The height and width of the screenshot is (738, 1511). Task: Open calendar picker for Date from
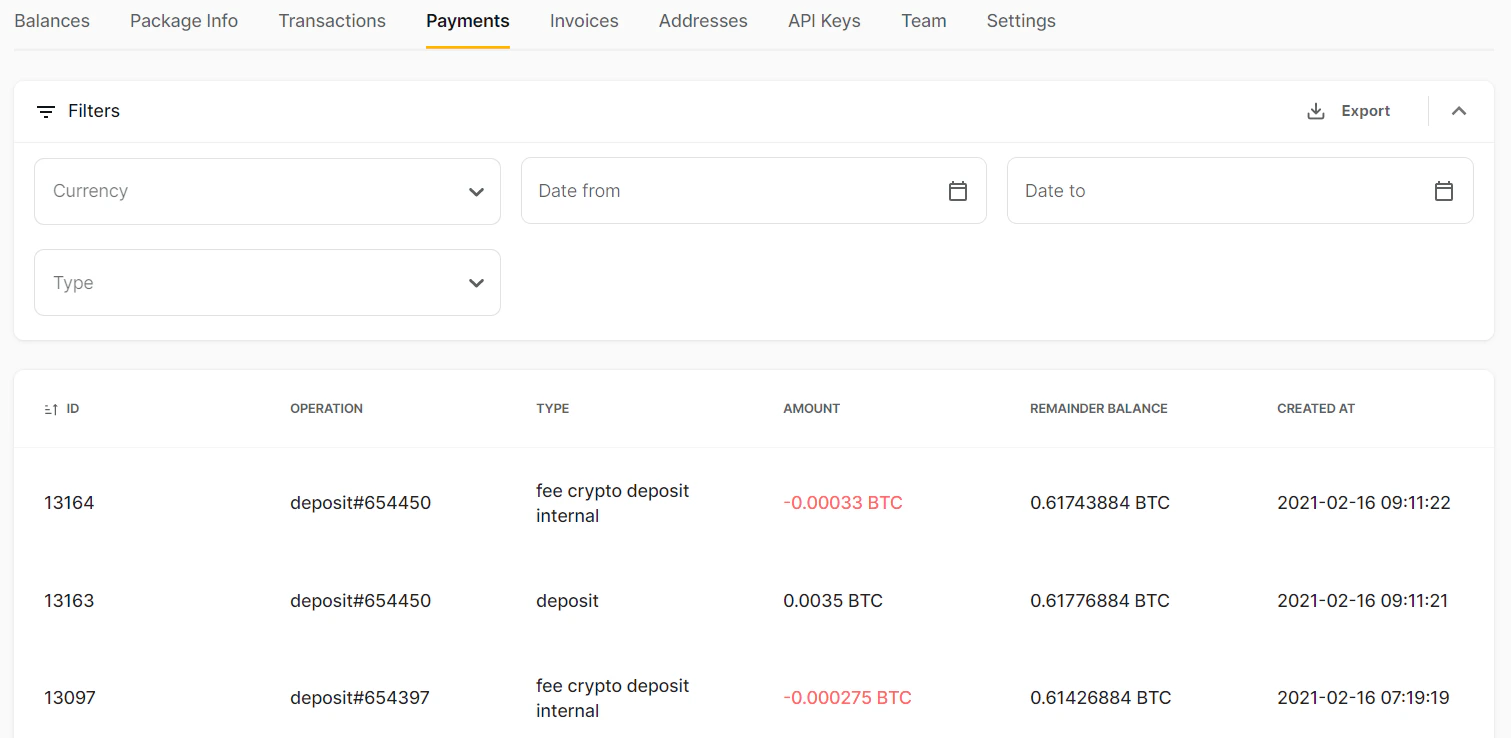click(958, 191)
